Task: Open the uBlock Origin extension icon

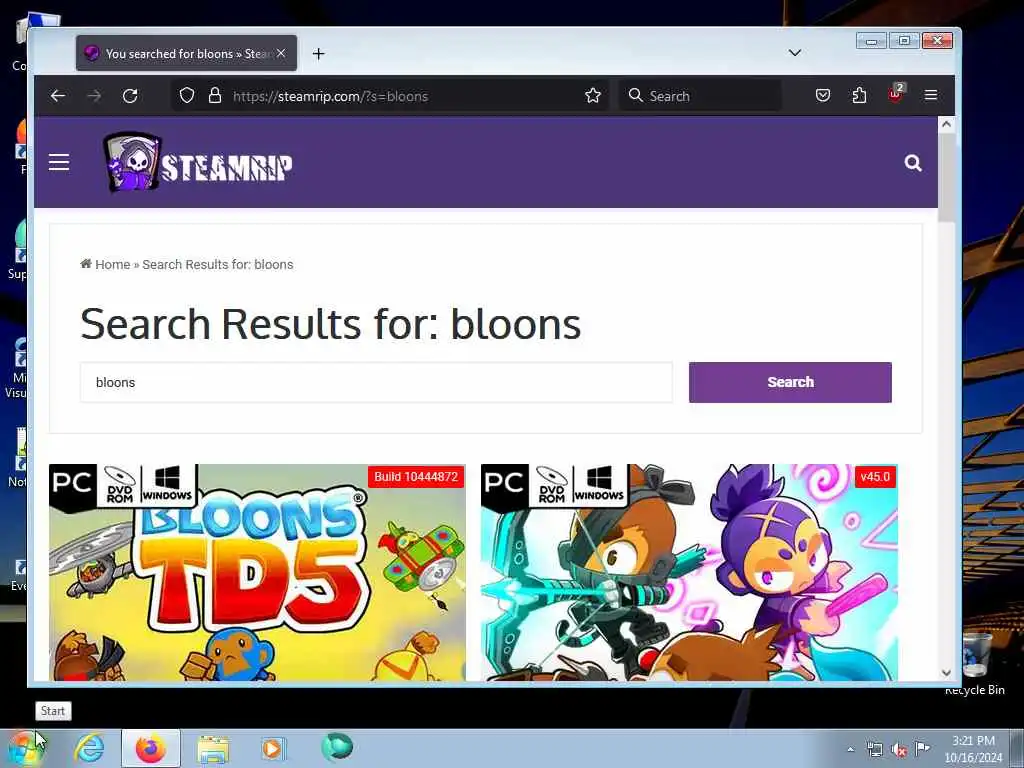Action: click(x=896, y=95)
